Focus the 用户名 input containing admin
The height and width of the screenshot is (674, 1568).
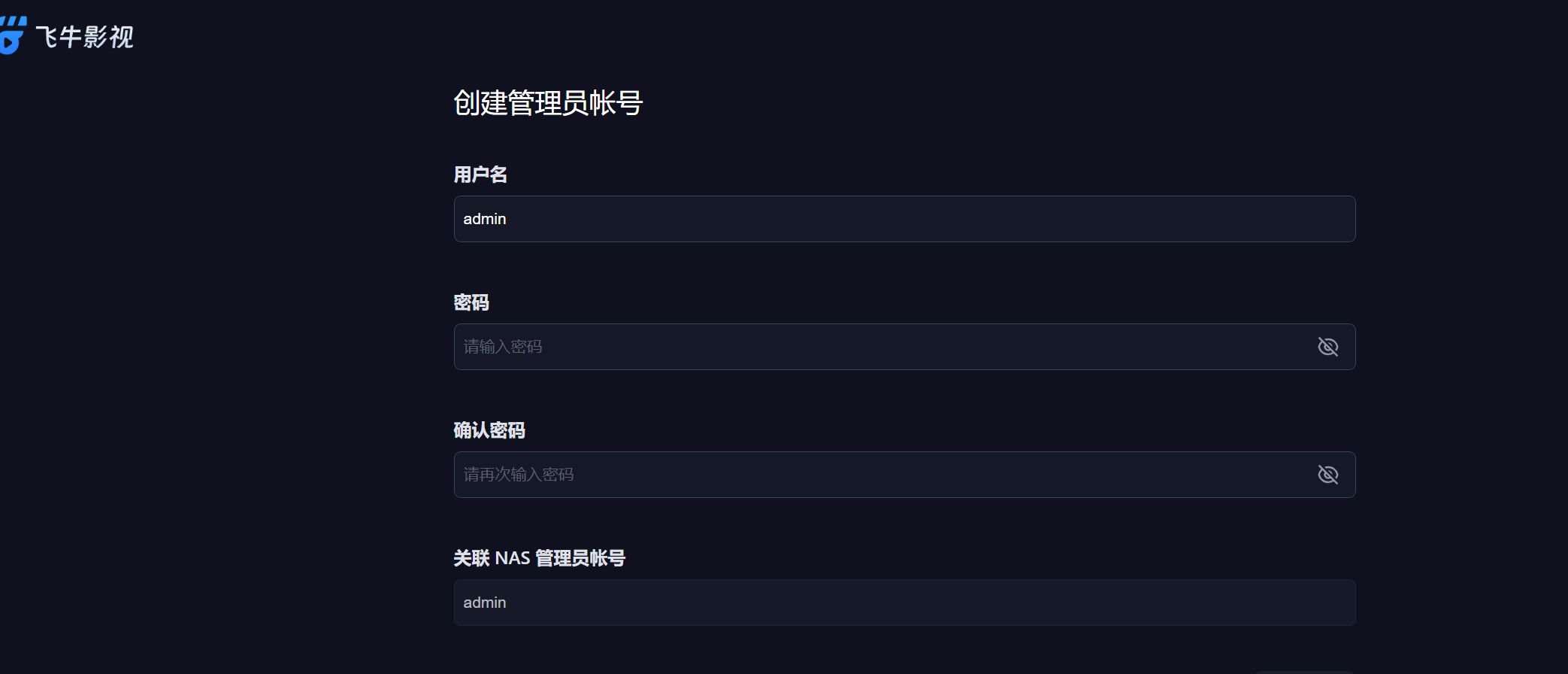904,219
